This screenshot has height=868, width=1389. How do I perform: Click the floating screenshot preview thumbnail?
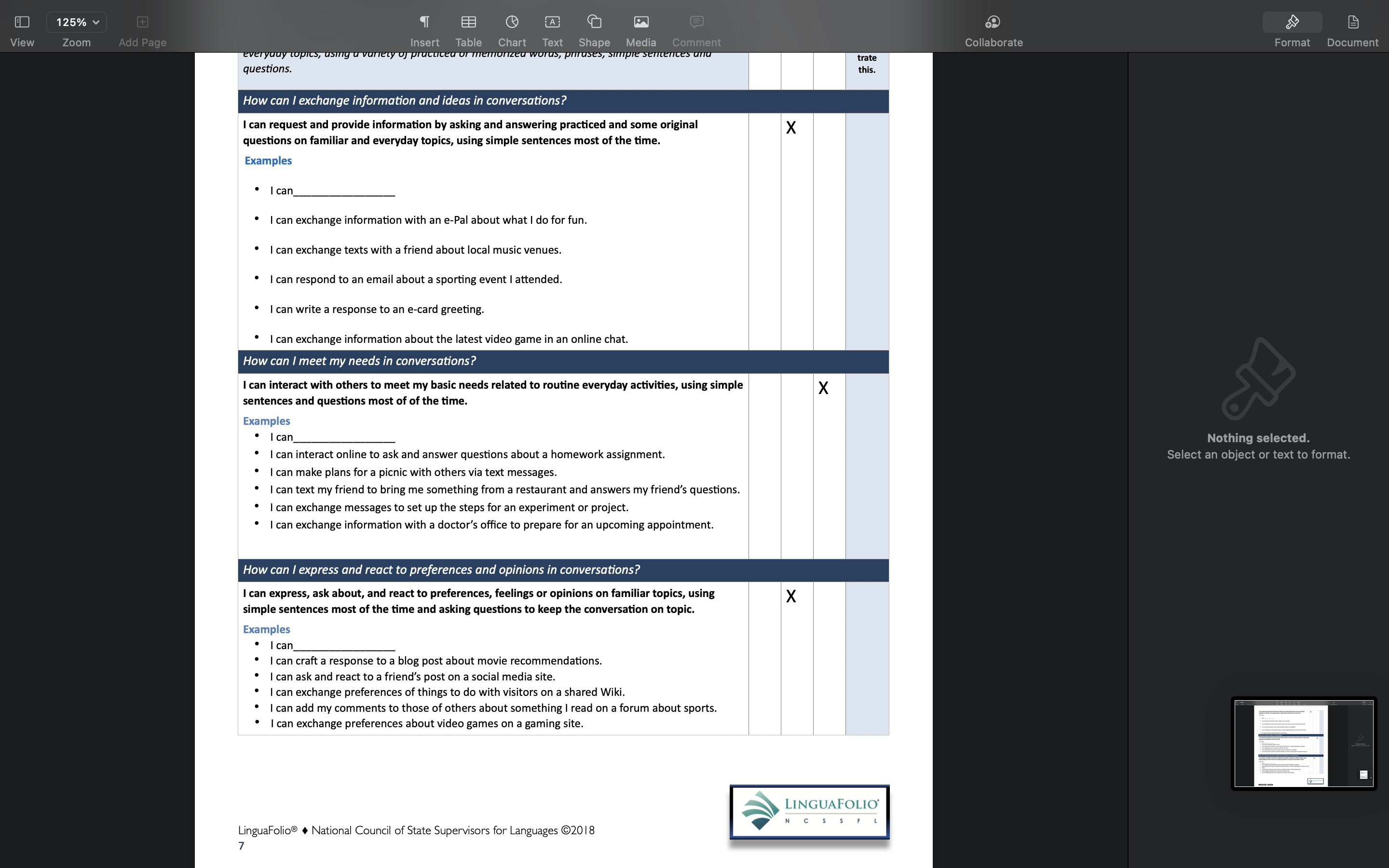pyautogui.click(x=1304, y=744)
